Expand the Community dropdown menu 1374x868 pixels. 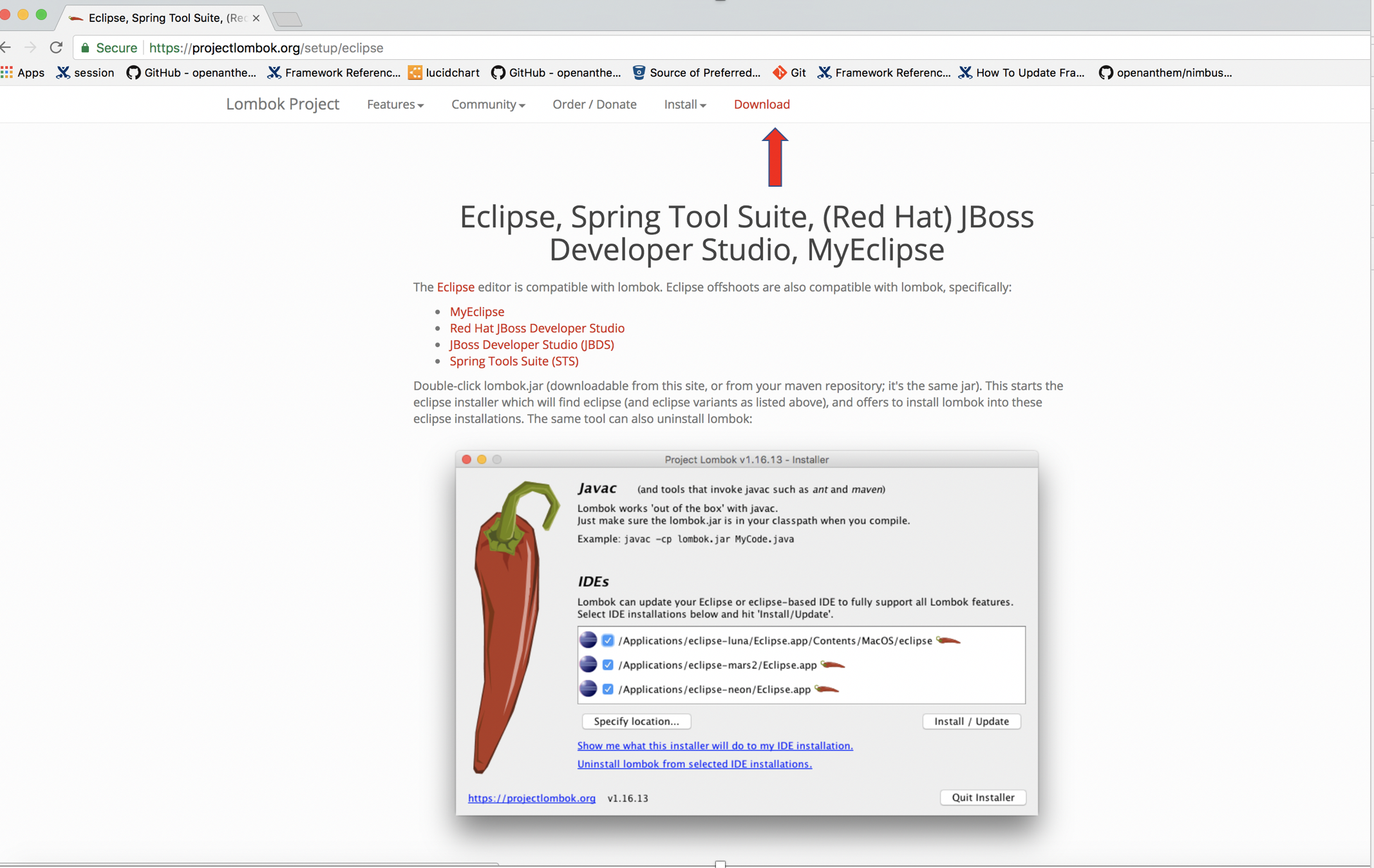[x=487, y=104]
